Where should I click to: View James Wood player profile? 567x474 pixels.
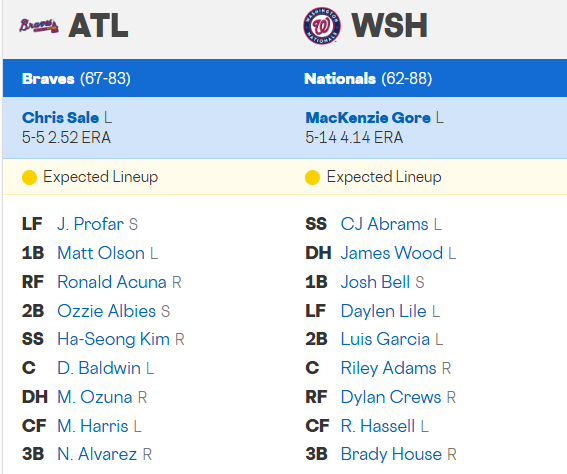point(392,253)
